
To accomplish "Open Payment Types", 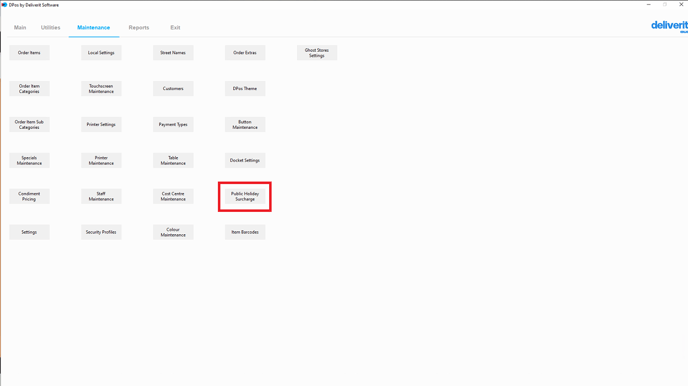I will pyautogui.click(x=173, y=125).
